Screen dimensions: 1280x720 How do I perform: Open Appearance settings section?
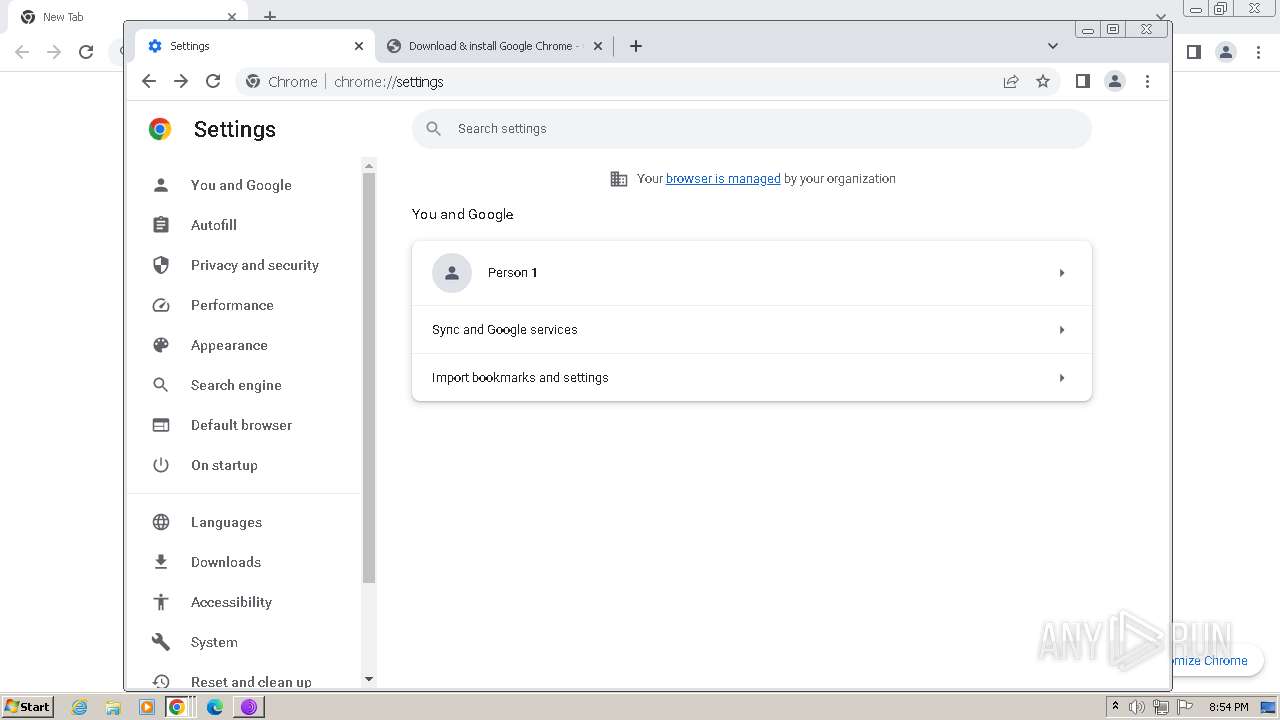(x=229, y=345)
